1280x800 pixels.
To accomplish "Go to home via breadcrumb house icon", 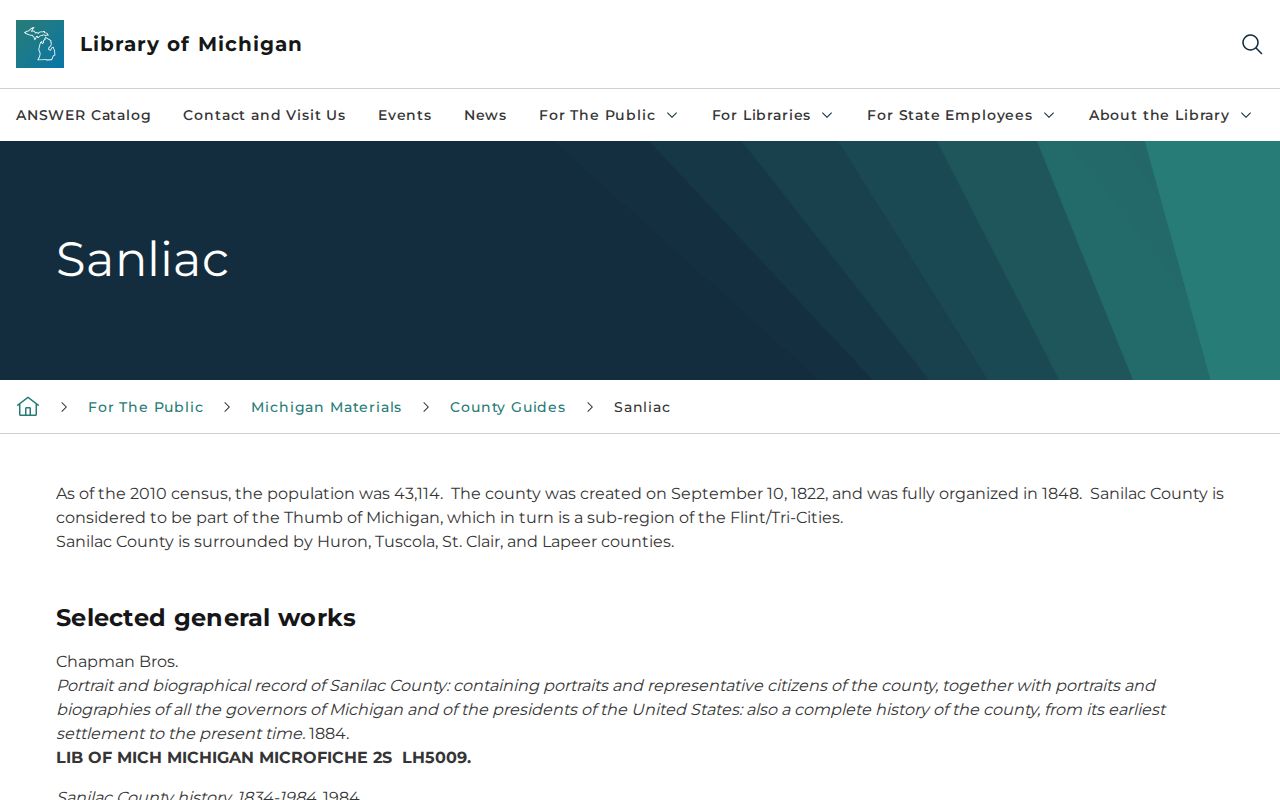I will (28, 406).
